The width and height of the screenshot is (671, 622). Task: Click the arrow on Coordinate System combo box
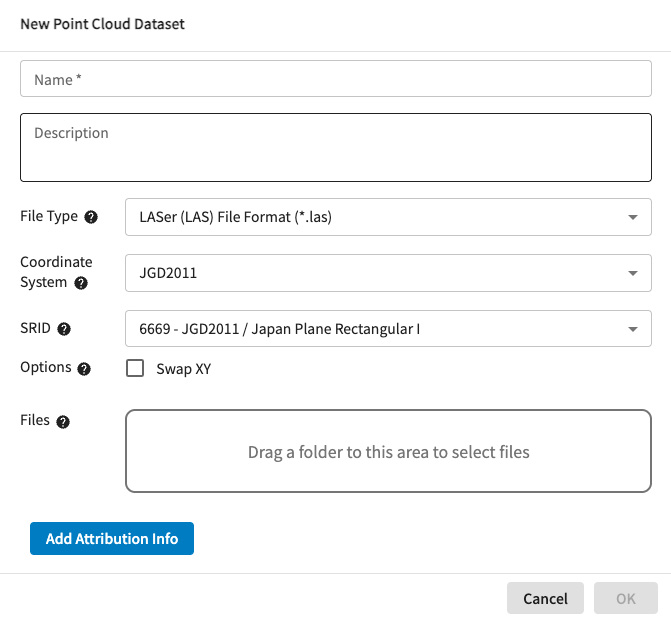pyautogui.click(x=632, y=272)
